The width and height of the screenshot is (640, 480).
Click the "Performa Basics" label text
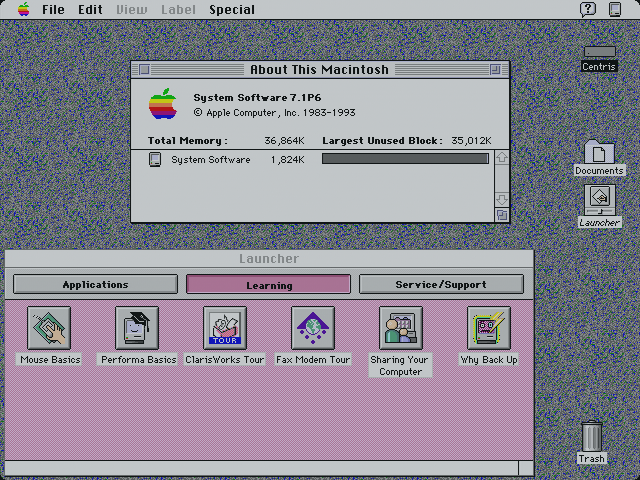(138, 360)
